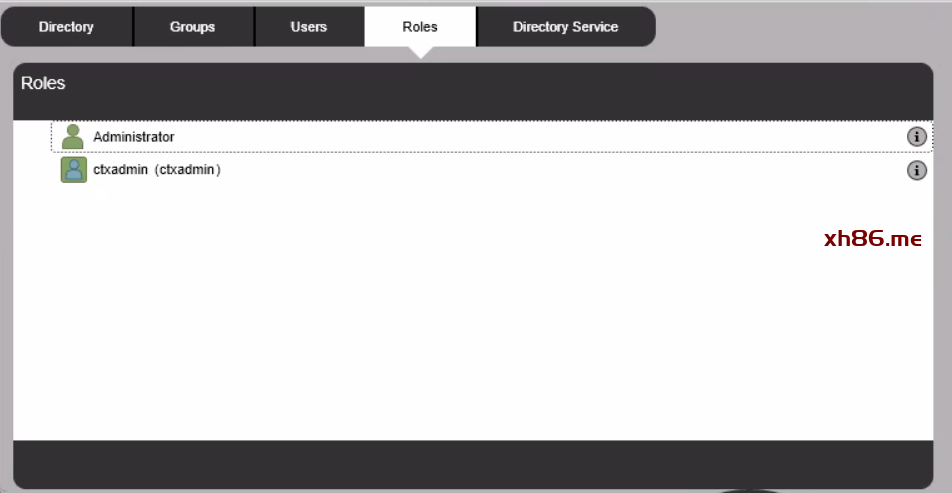Image resolution: width=952 pixels, height=493 pixels.
Task: Click the pointer arrow beneath the Roles tab
Action: point(421,52)
